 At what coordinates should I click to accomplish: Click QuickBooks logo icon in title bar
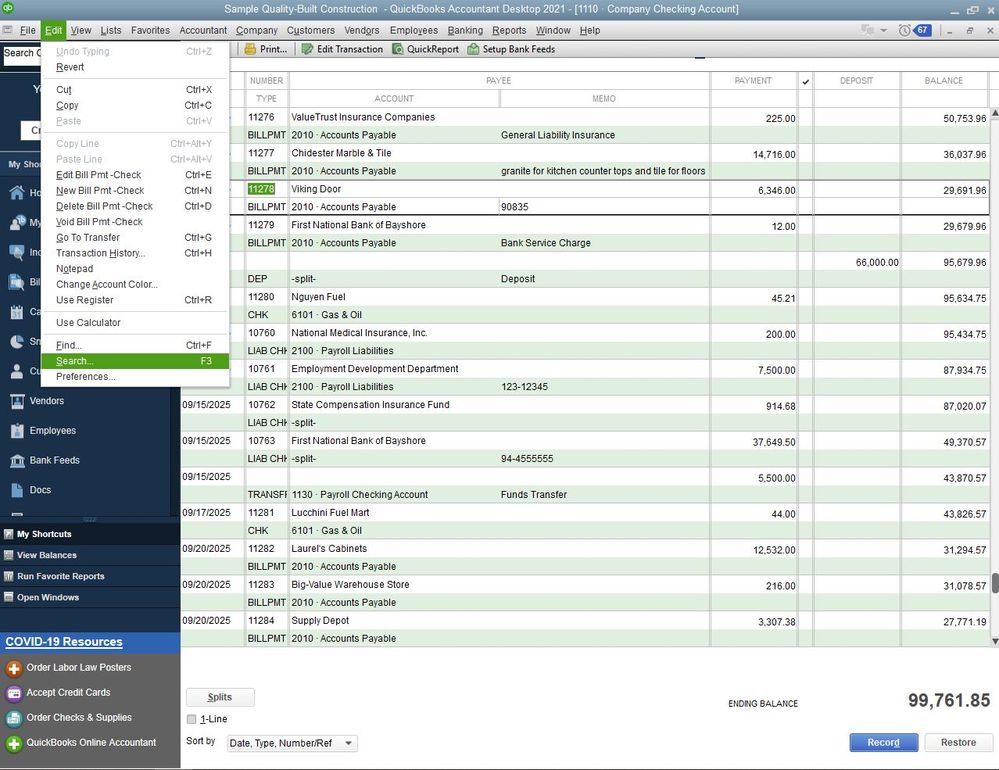click(x=7, y=8)
